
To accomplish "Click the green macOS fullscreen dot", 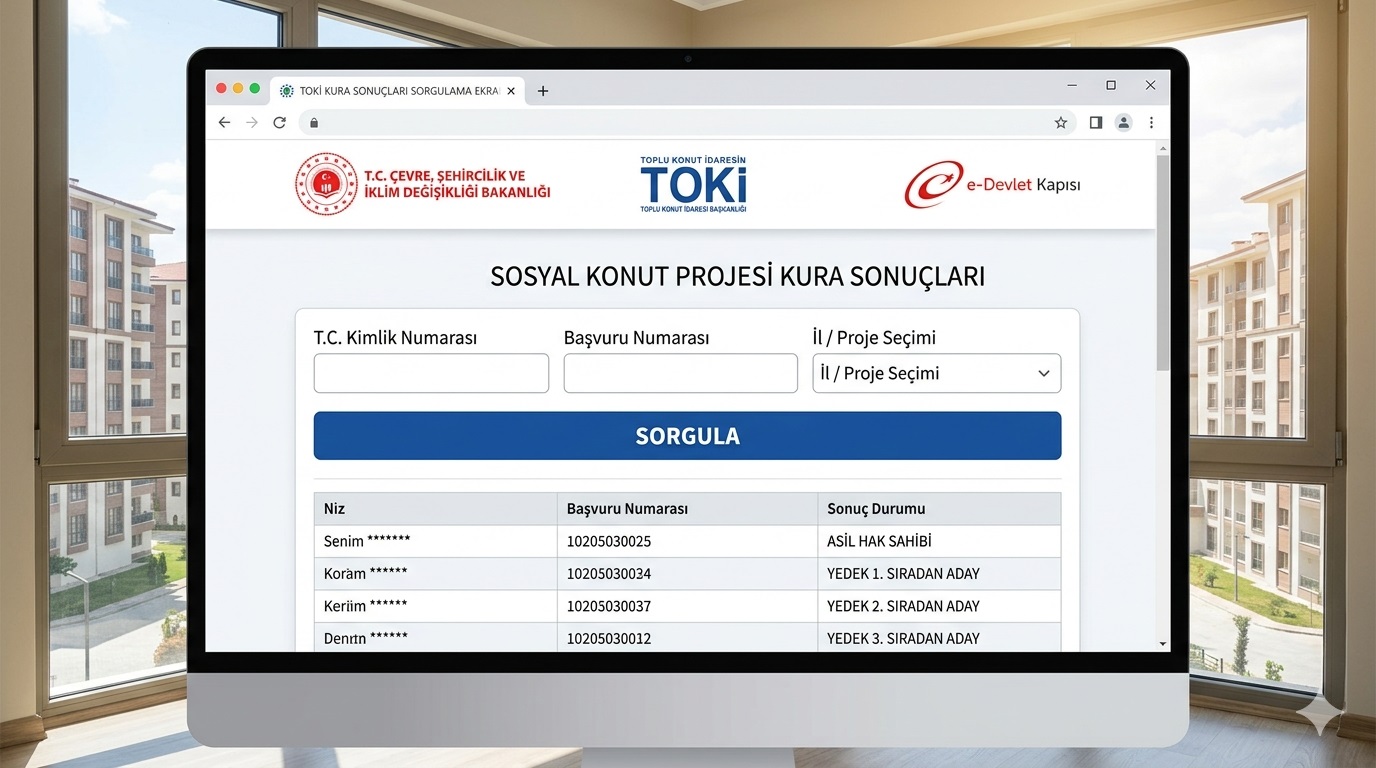I will click(255, 88).
